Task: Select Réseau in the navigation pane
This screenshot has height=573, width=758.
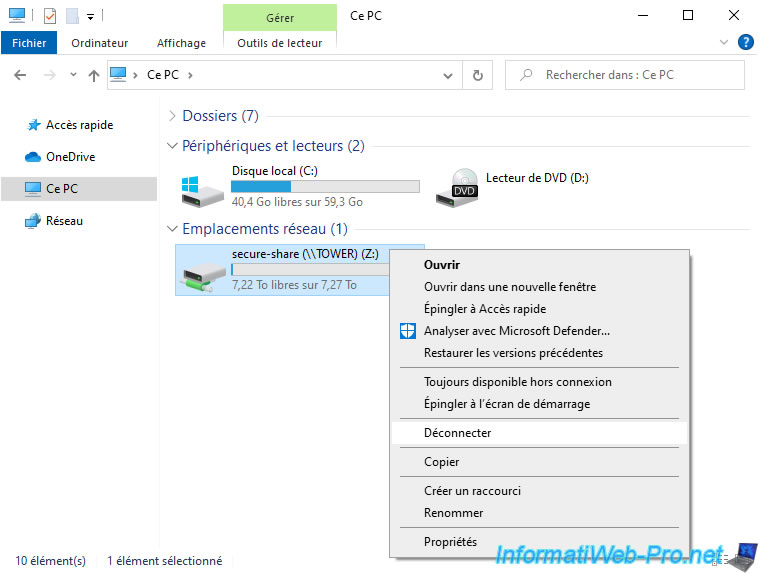Action: [64, 221]
